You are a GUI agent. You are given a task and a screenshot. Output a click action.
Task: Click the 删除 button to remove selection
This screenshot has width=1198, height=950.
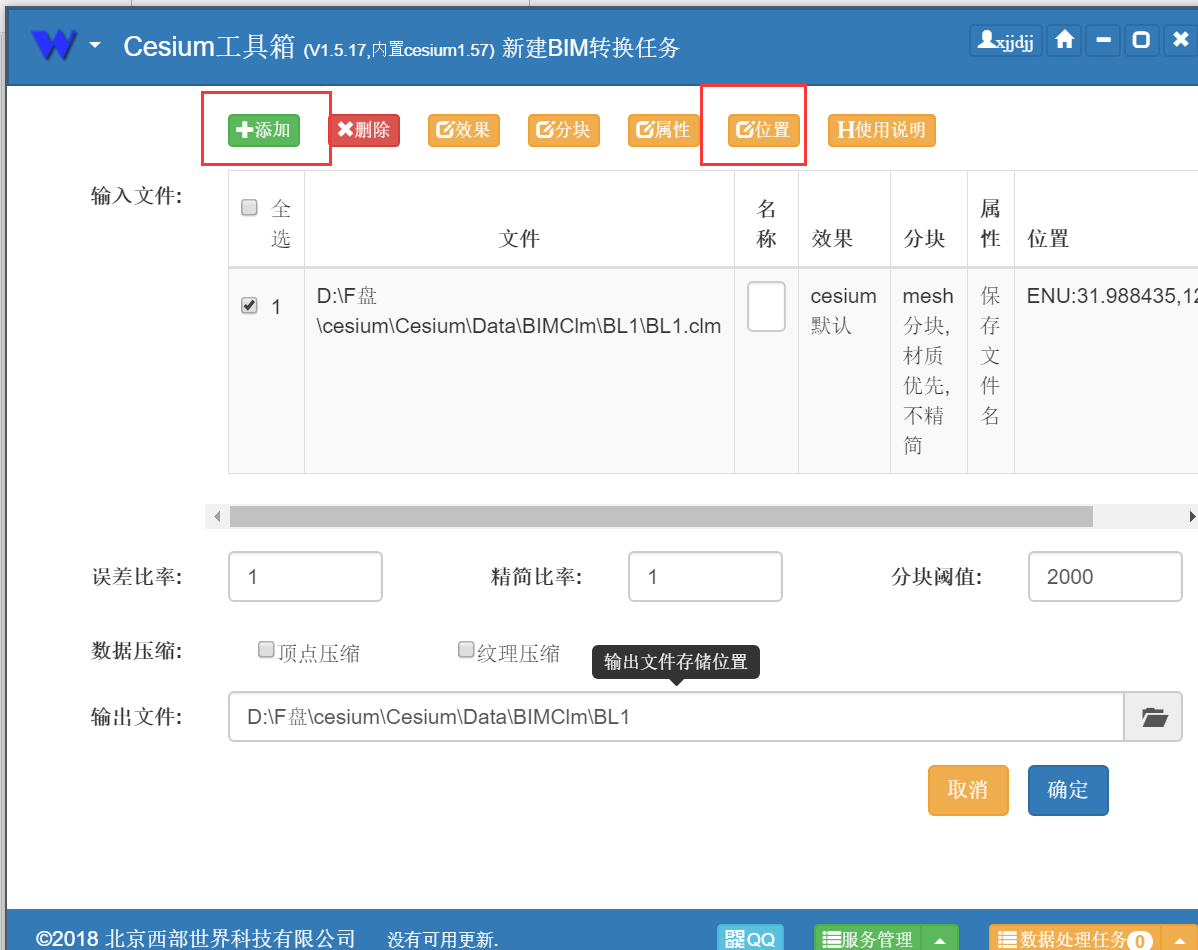click(x=364, y=129)
